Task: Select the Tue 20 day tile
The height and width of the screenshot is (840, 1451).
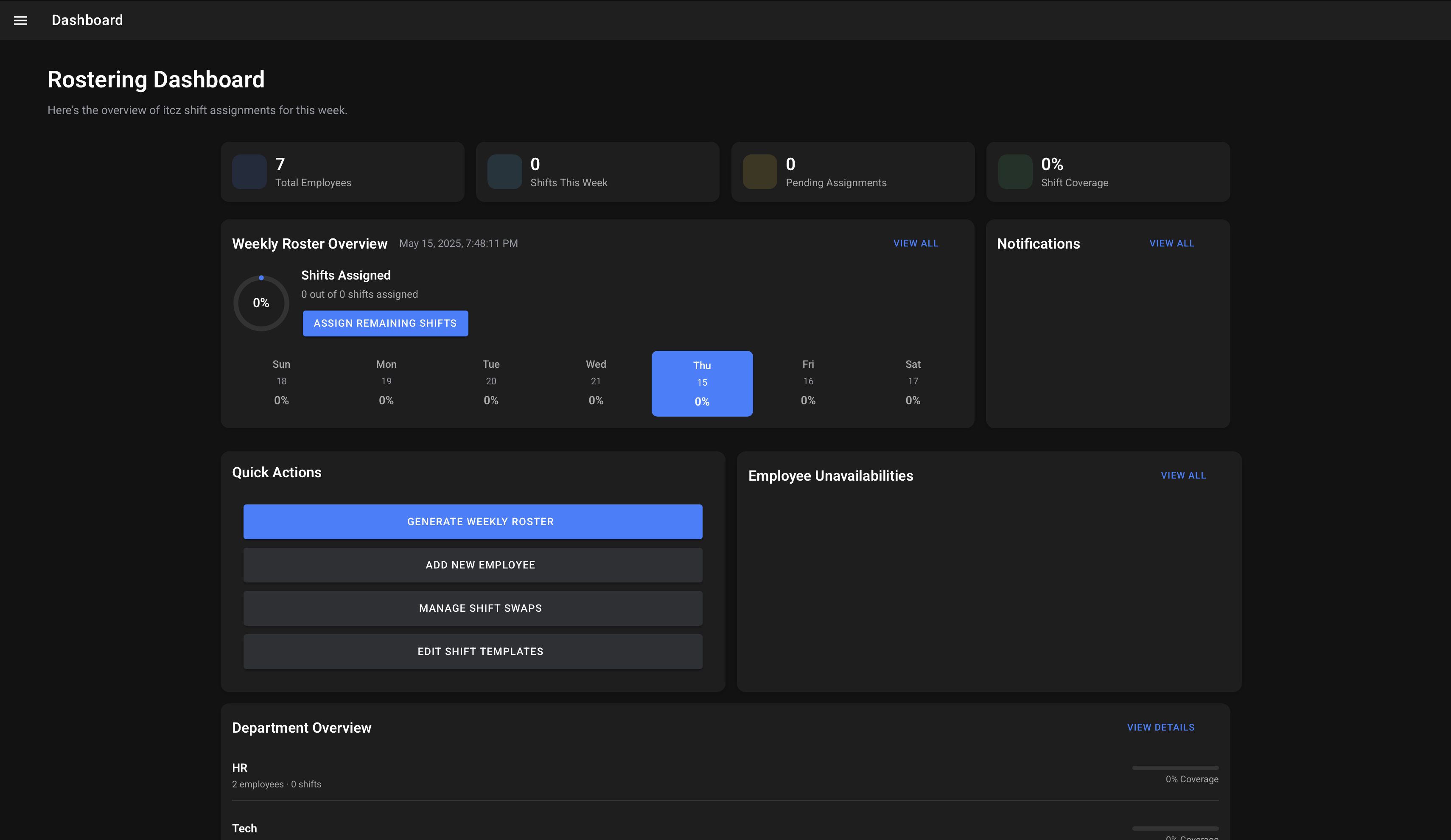Action: 491,382
